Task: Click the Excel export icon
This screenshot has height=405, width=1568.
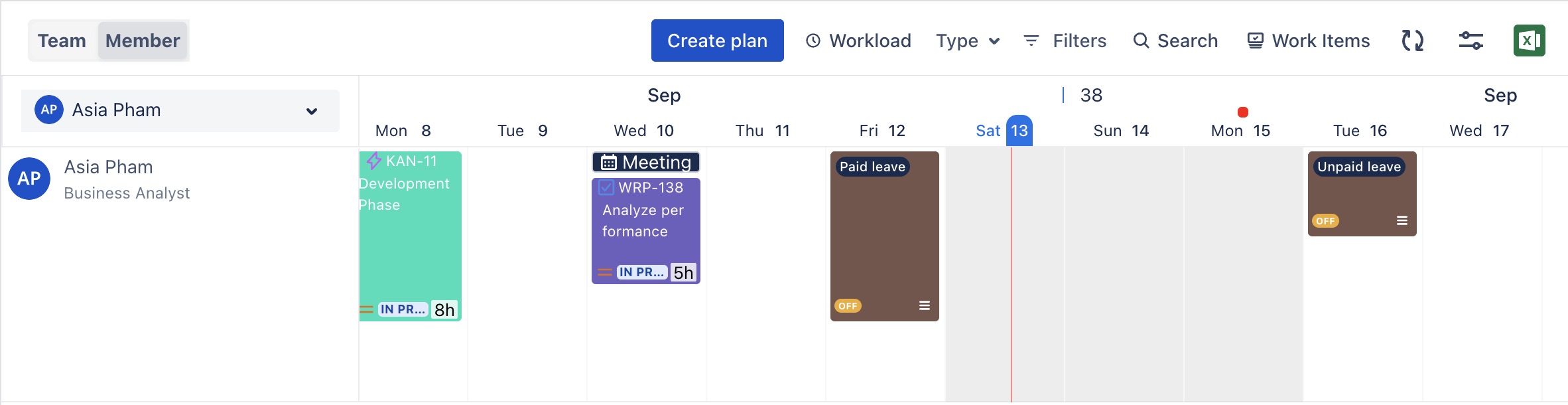Action: 1529,40
